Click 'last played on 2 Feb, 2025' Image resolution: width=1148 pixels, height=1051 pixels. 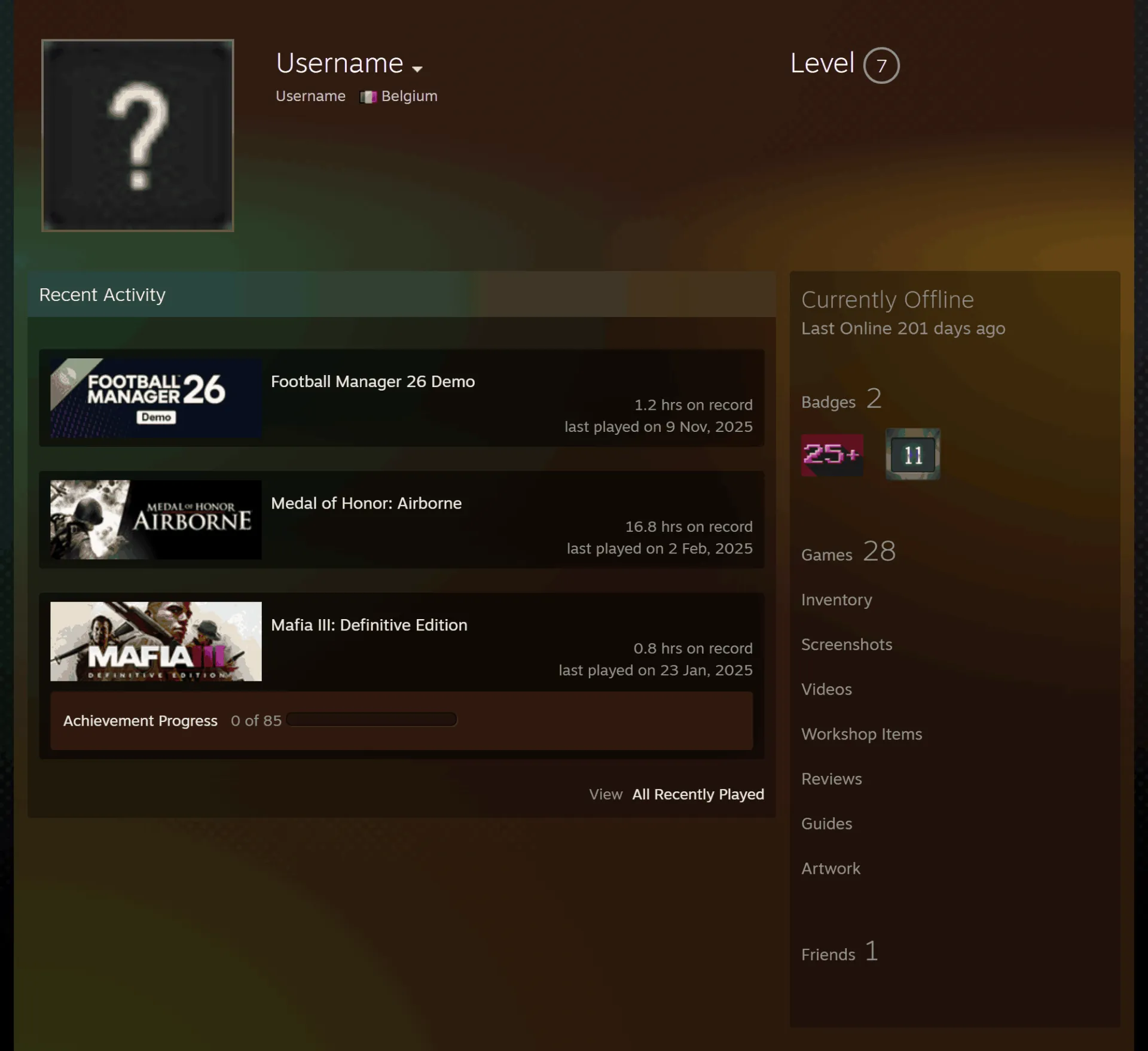tap(660, 549)
